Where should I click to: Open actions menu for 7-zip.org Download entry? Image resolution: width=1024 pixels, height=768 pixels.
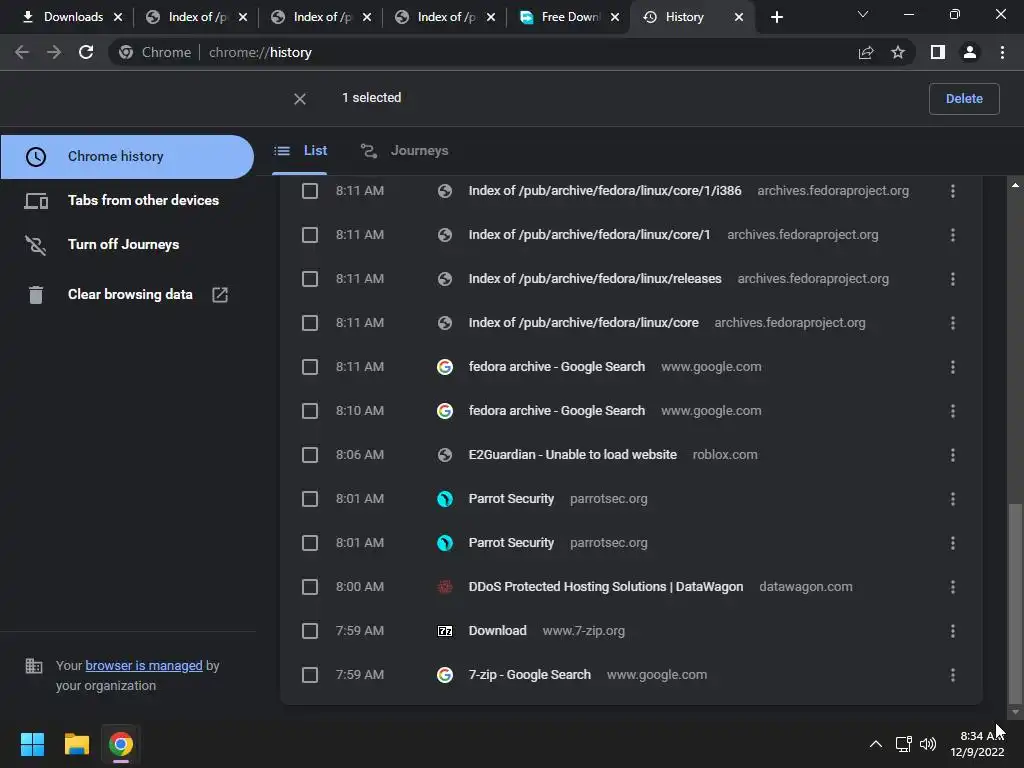pos(953,631)
